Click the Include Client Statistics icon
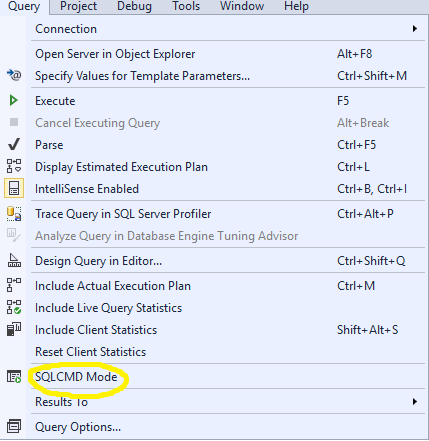This screenshot has height=441, width=429. (14, 329)
